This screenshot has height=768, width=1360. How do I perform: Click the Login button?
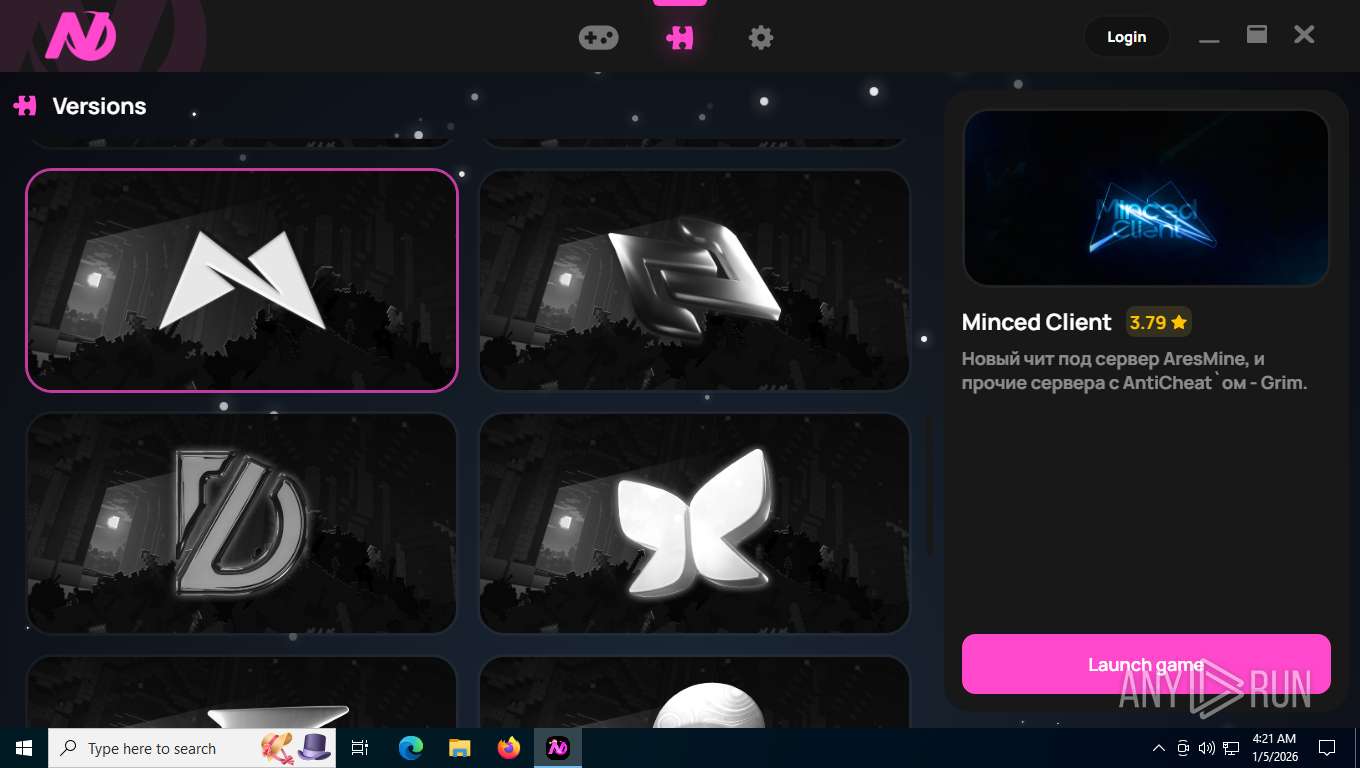pos(1126,37)
